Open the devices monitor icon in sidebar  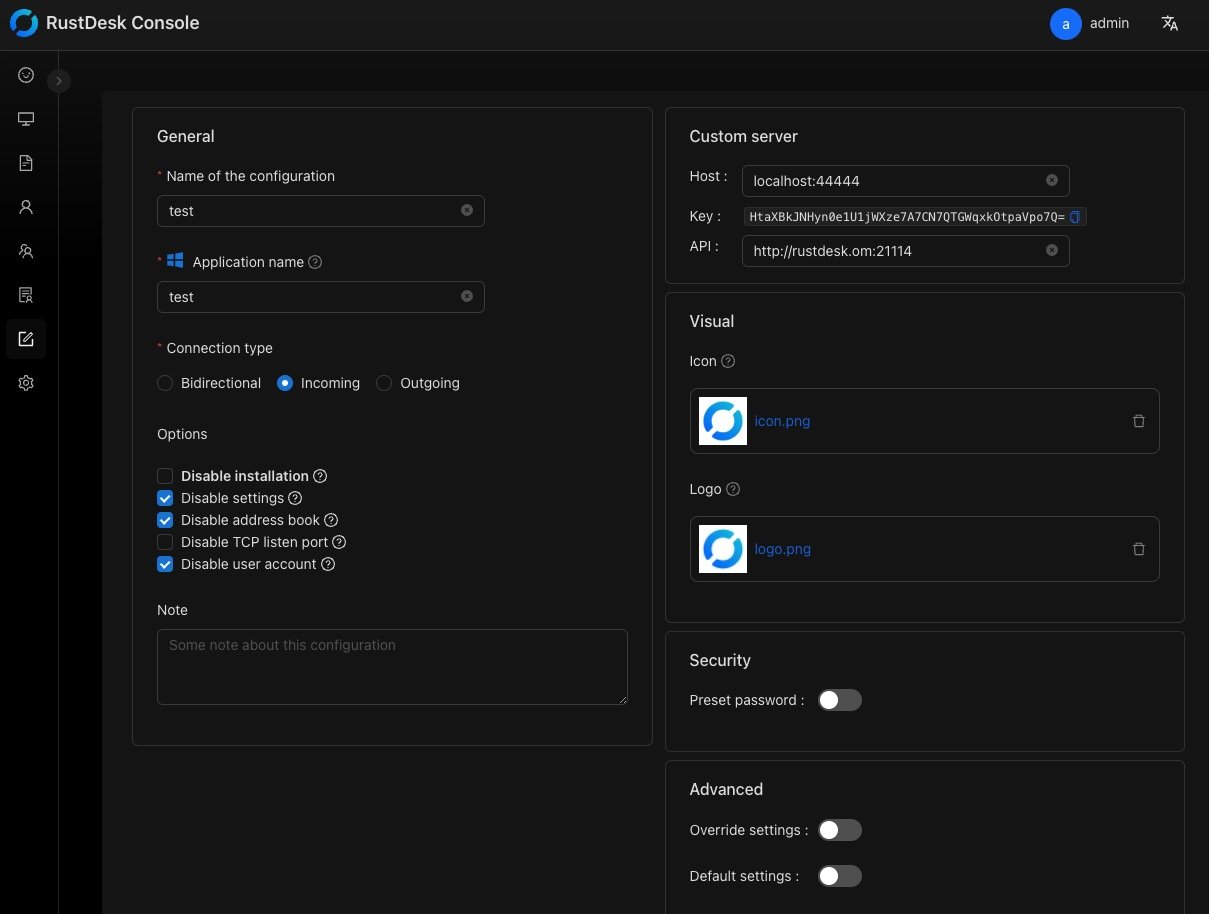tap(26, 119)
